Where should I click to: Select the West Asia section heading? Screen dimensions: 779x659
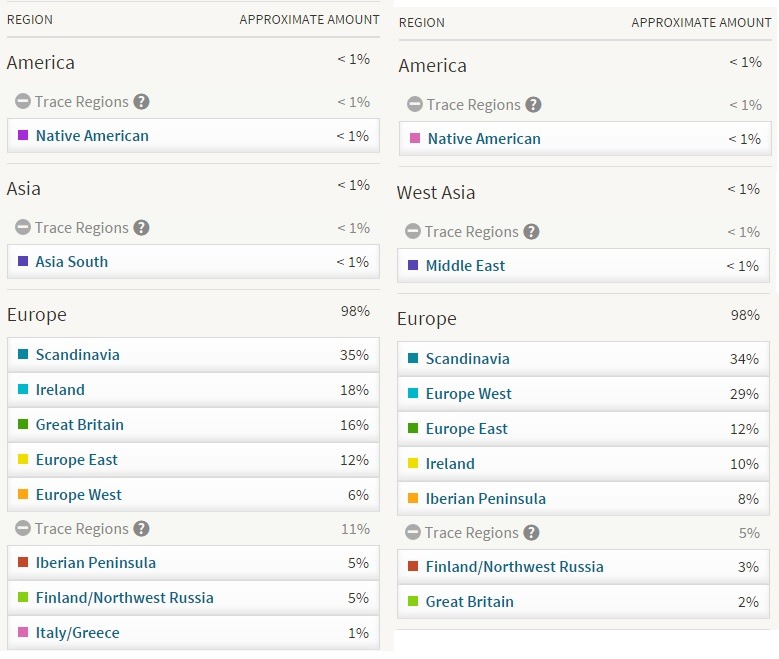pyautogui.click(x=436, y=193)
